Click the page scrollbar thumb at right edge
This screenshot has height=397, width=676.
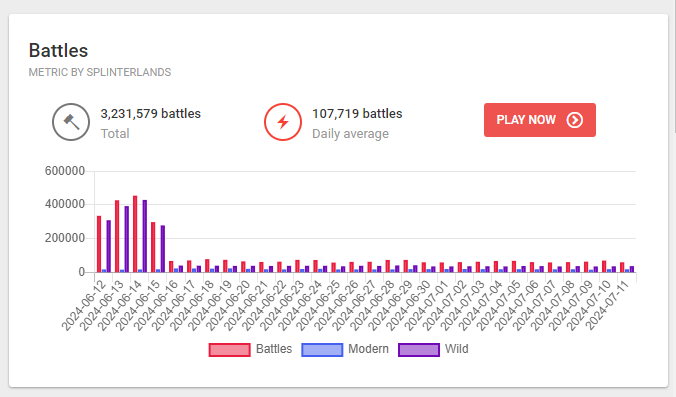(674, 67)
